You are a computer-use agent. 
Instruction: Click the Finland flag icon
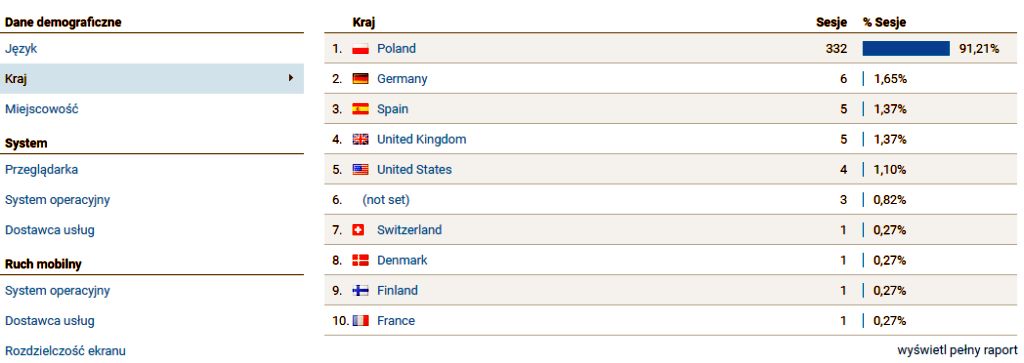[x=360, y=291]
